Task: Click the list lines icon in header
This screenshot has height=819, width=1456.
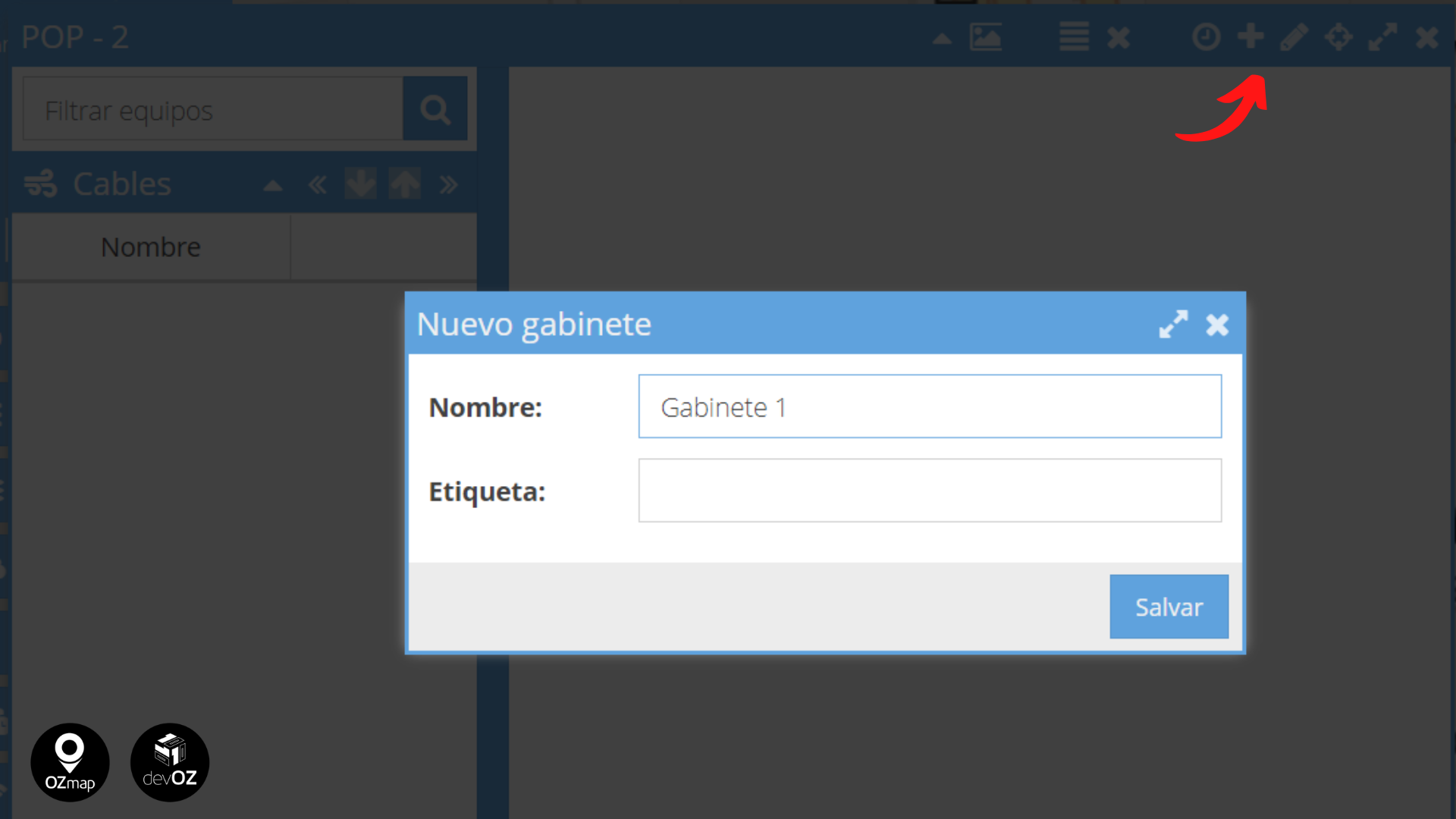Action: coord(1074,36)
